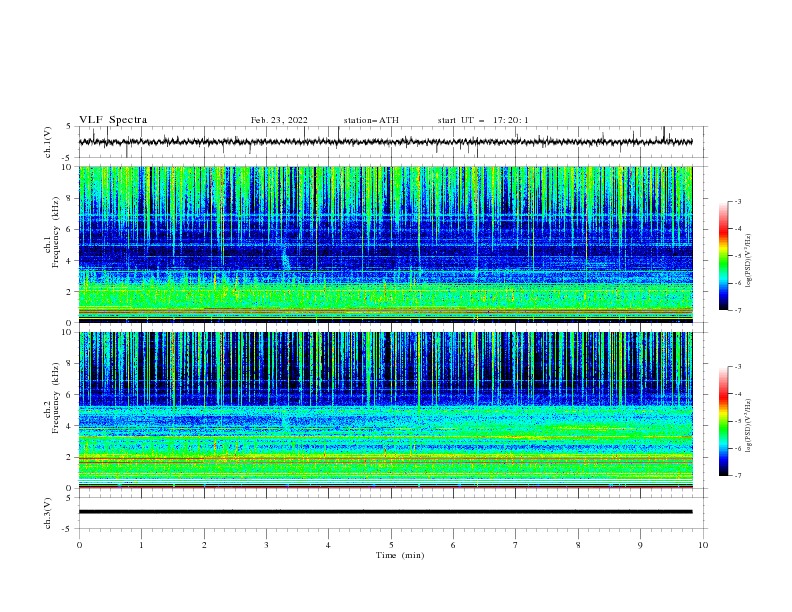
Task: Click the "-7" tick on ch.1 colorbar
Action: pyautogui.click(x=738, y=310)
